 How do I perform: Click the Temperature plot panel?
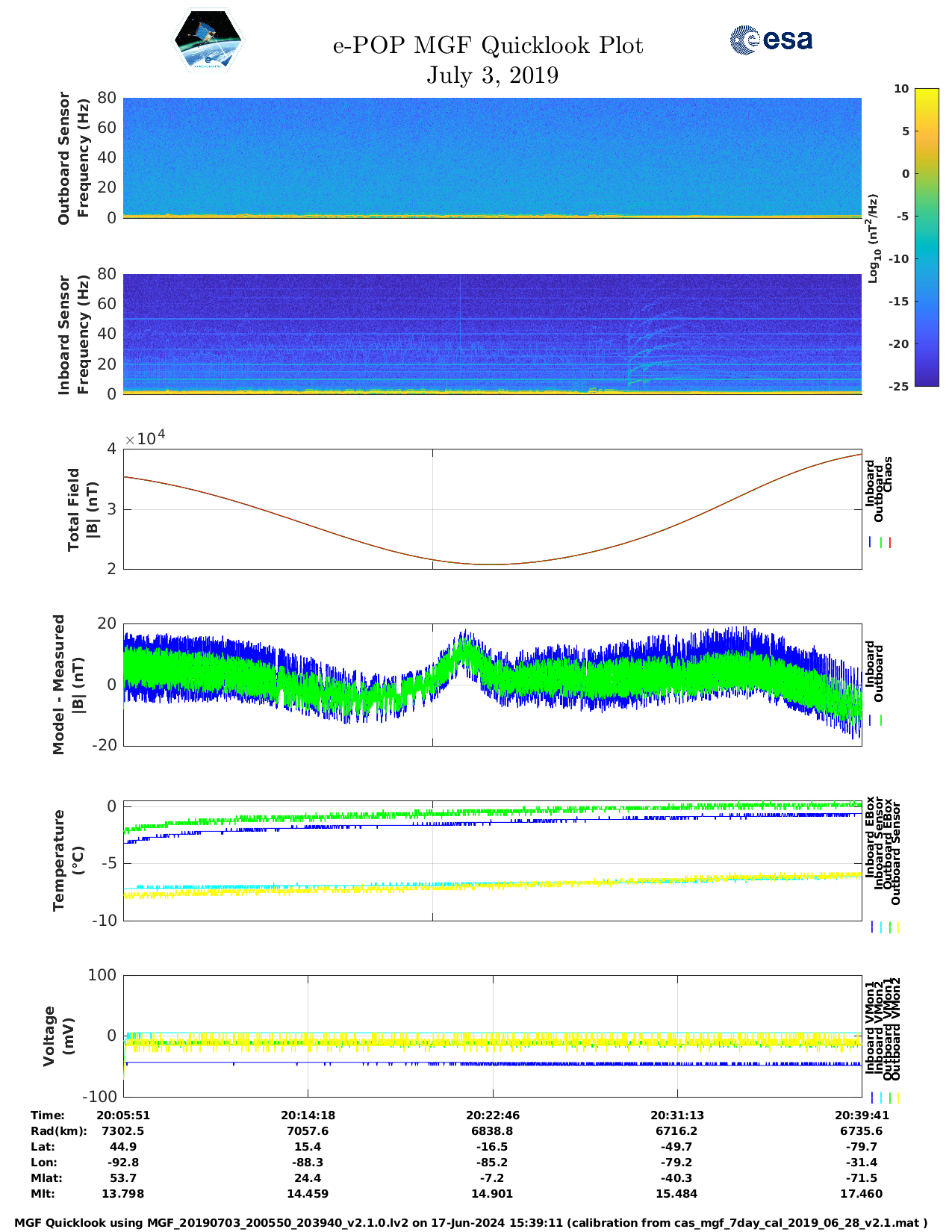click(492, 861)
